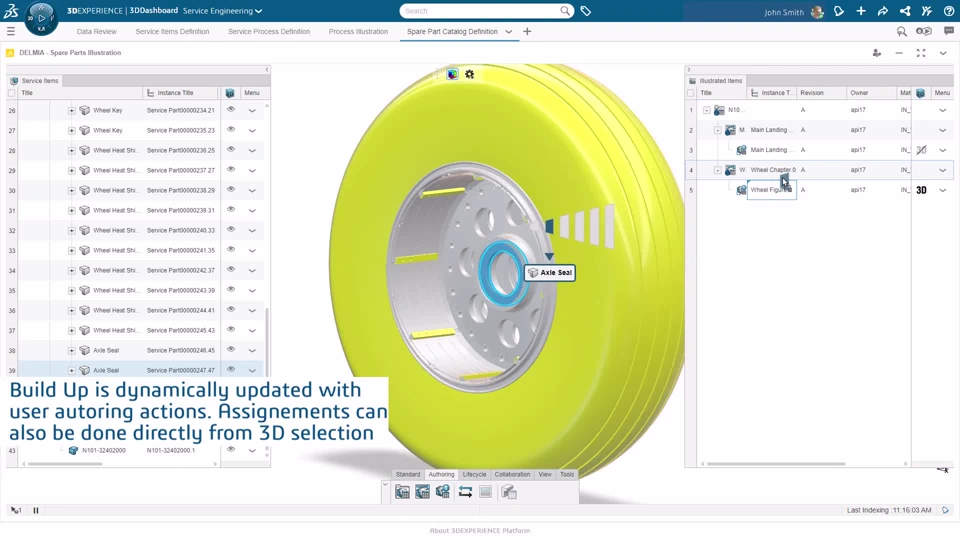Open notifications bell icon
Viewport: 960px width, 540px height.
click(x=839, y=11)
